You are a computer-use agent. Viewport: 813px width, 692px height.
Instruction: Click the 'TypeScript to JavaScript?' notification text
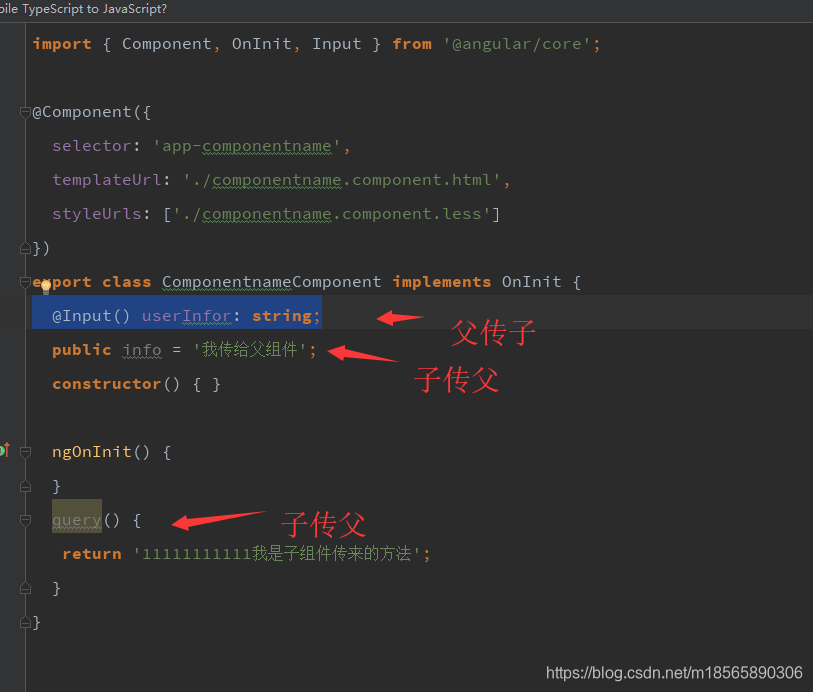(94, 9)
